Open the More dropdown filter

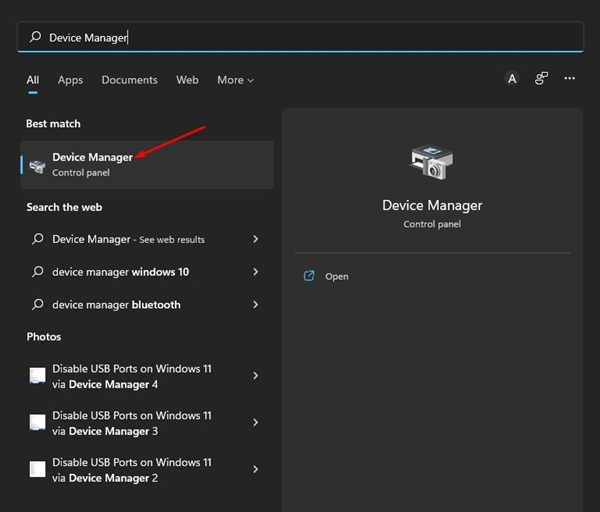click(x=235, y=80)
